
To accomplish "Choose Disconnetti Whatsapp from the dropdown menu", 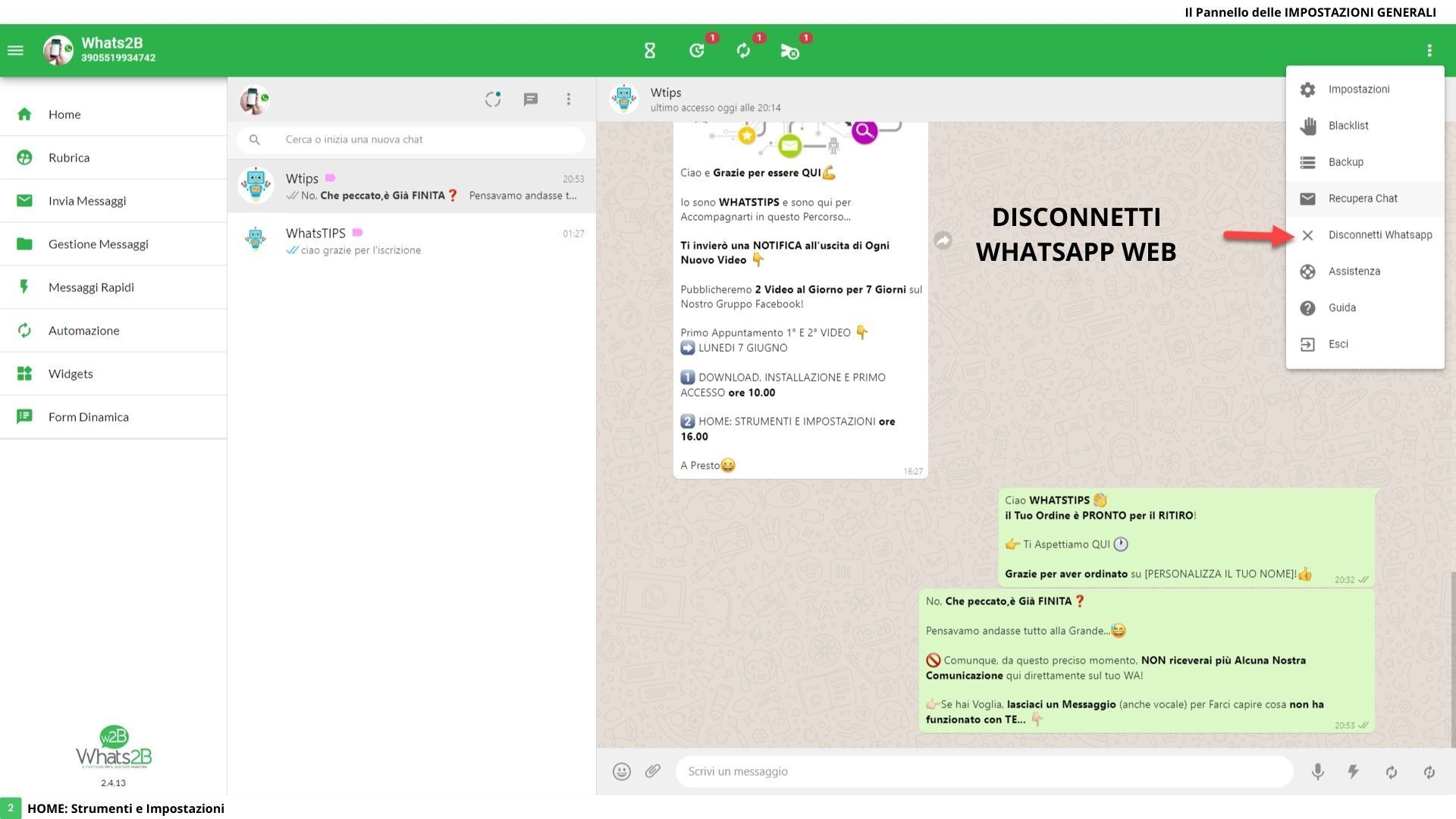I will click(x=1365, y=235).
